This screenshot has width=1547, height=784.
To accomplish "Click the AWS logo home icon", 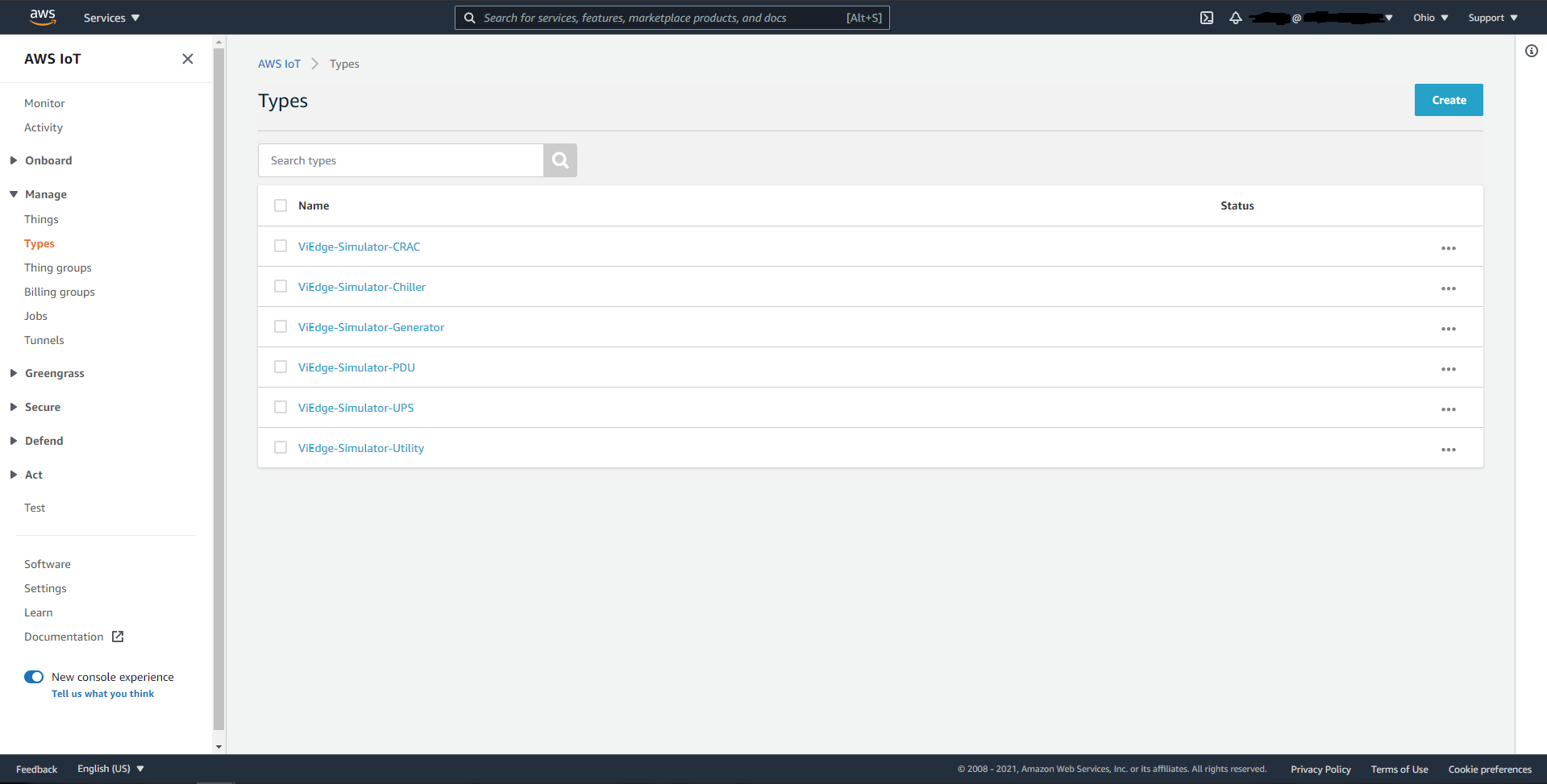I will pyautogui.click(x=43, y=17).
